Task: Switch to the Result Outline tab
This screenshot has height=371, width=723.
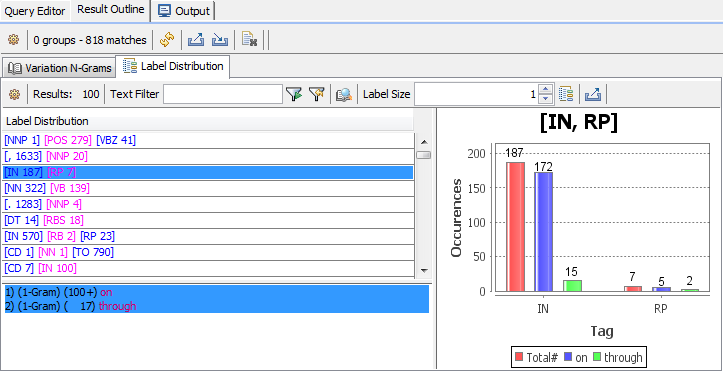Action: pyautogui.click(x=111, y=10)
